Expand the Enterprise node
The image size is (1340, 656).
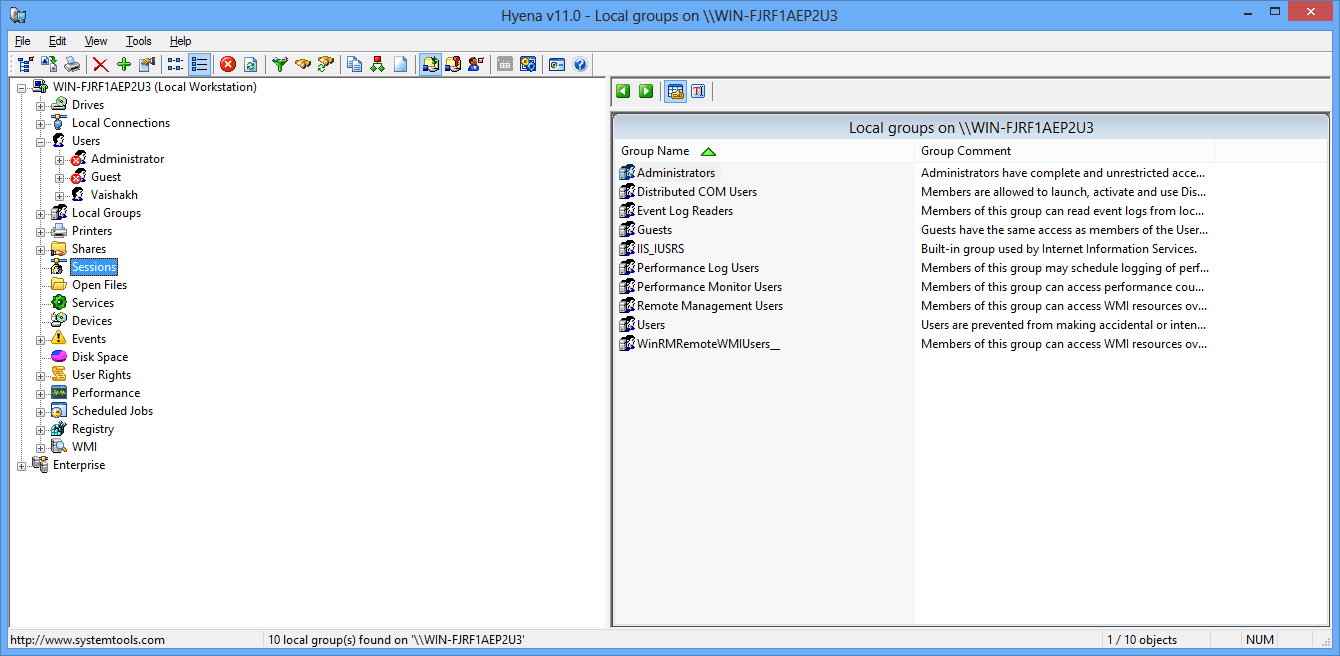click(x=22, y=464)
